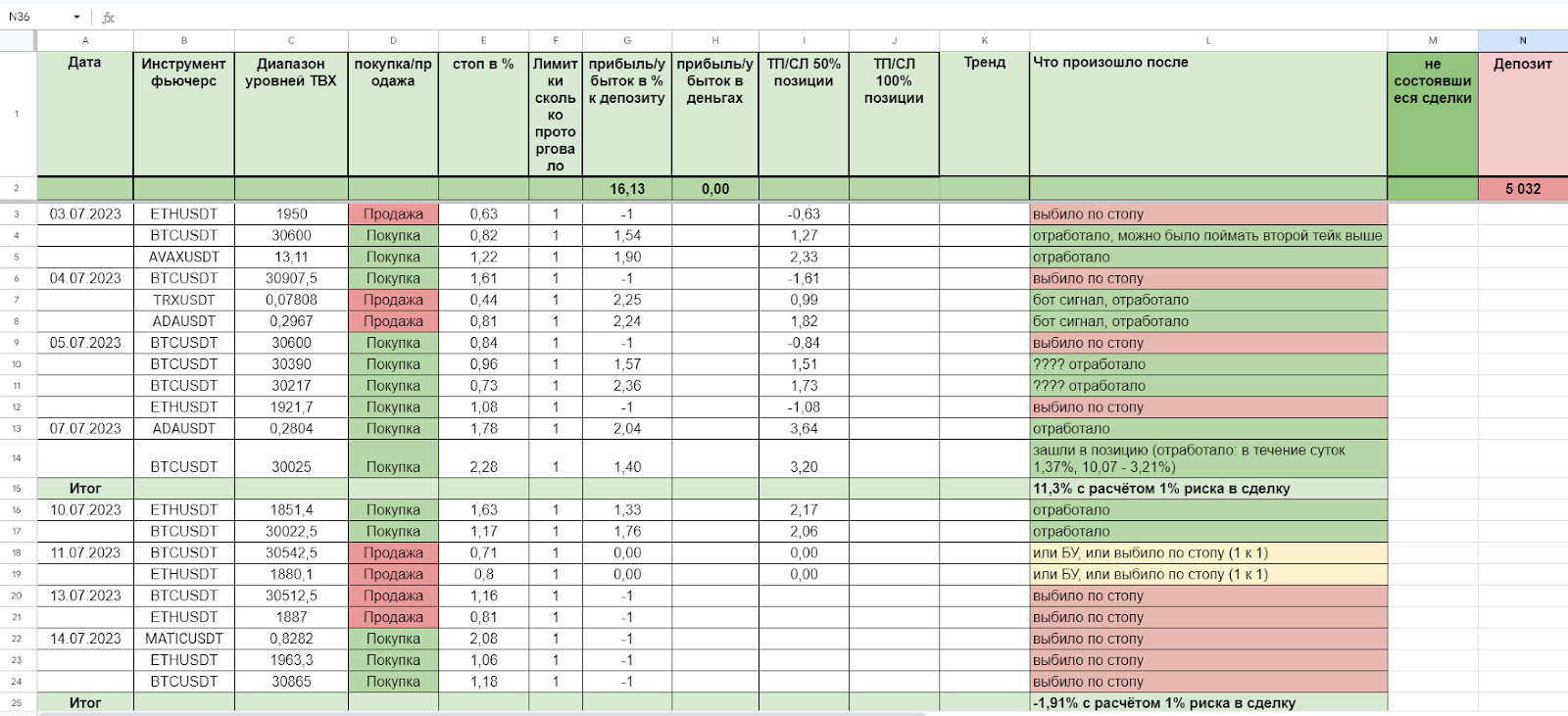The image size is (1568, 716).
Task: Click level cell 1851,4
Action: point(291,509)
